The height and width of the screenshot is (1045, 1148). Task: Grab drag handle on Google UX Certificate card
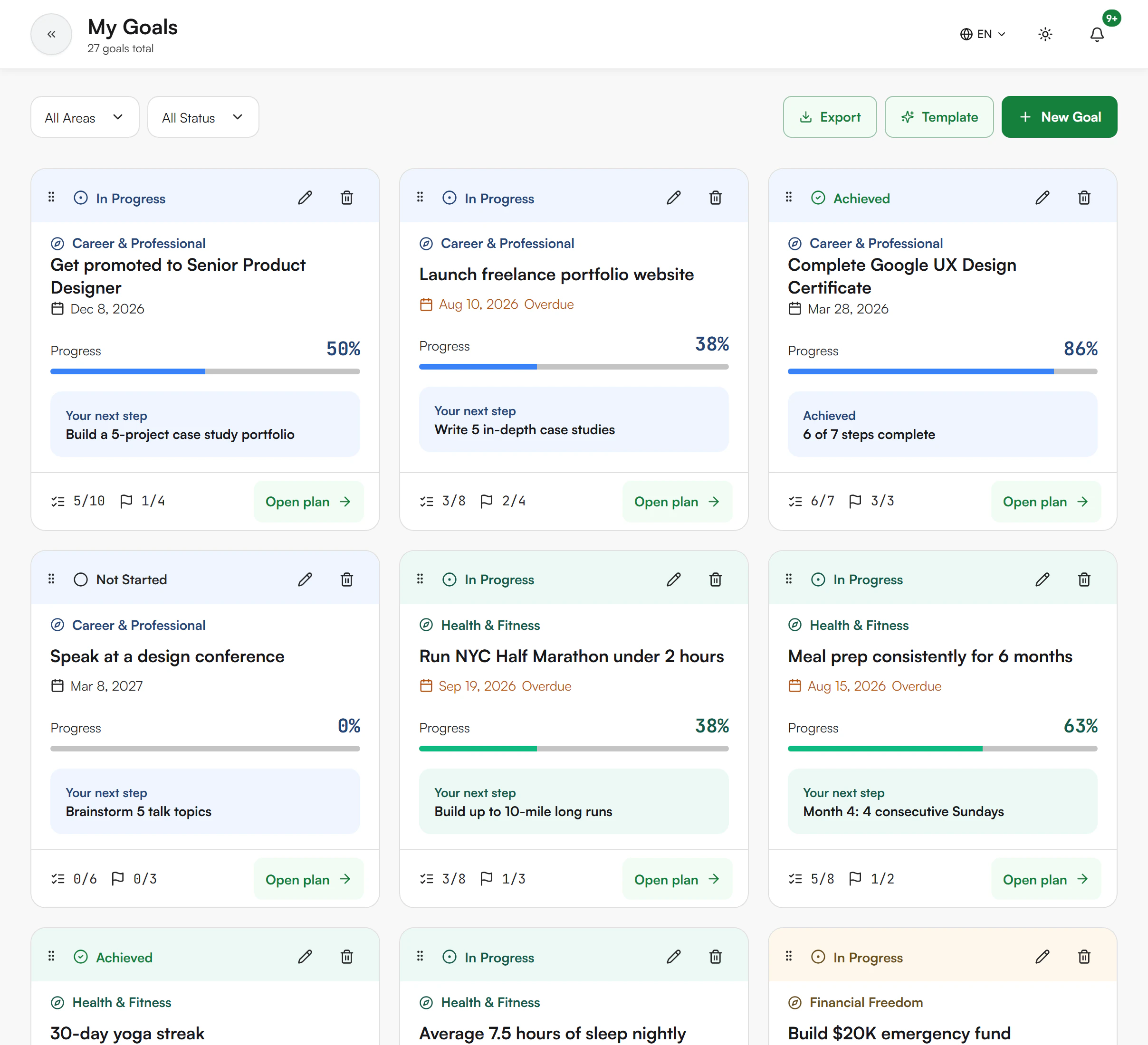tap(789, 197)
